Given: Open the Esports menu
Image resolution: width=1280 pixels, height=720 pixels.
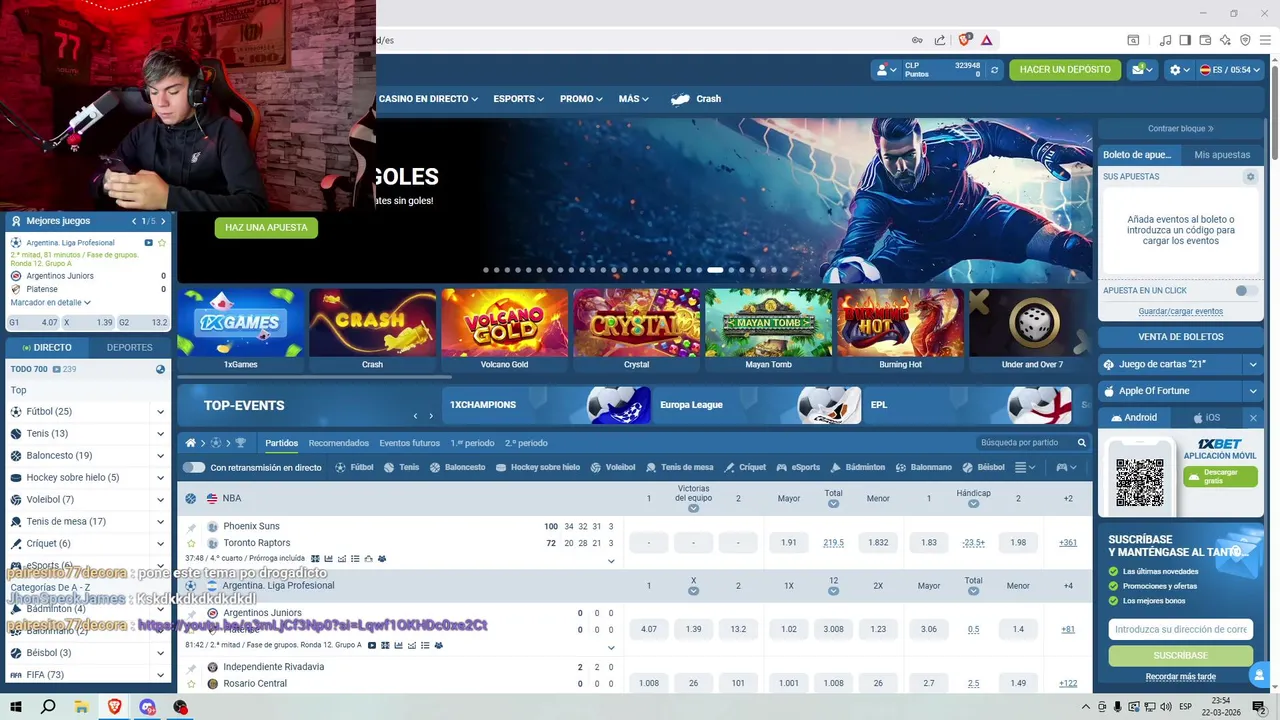Looking at the screenshot, I should coord(518,99).
